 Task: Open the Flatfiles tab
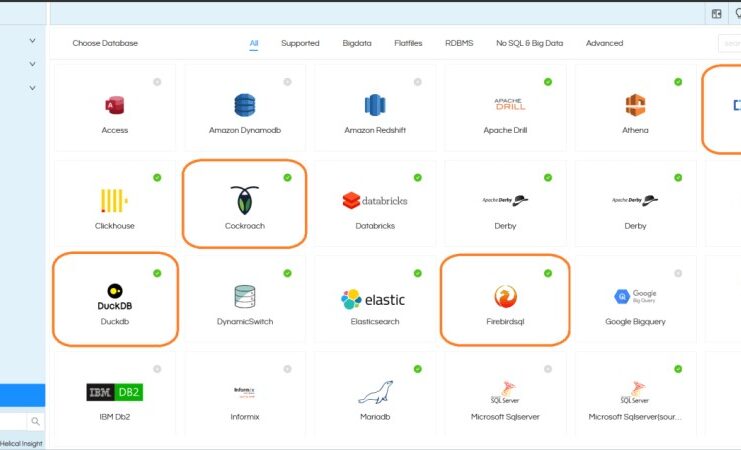[408, 43]
